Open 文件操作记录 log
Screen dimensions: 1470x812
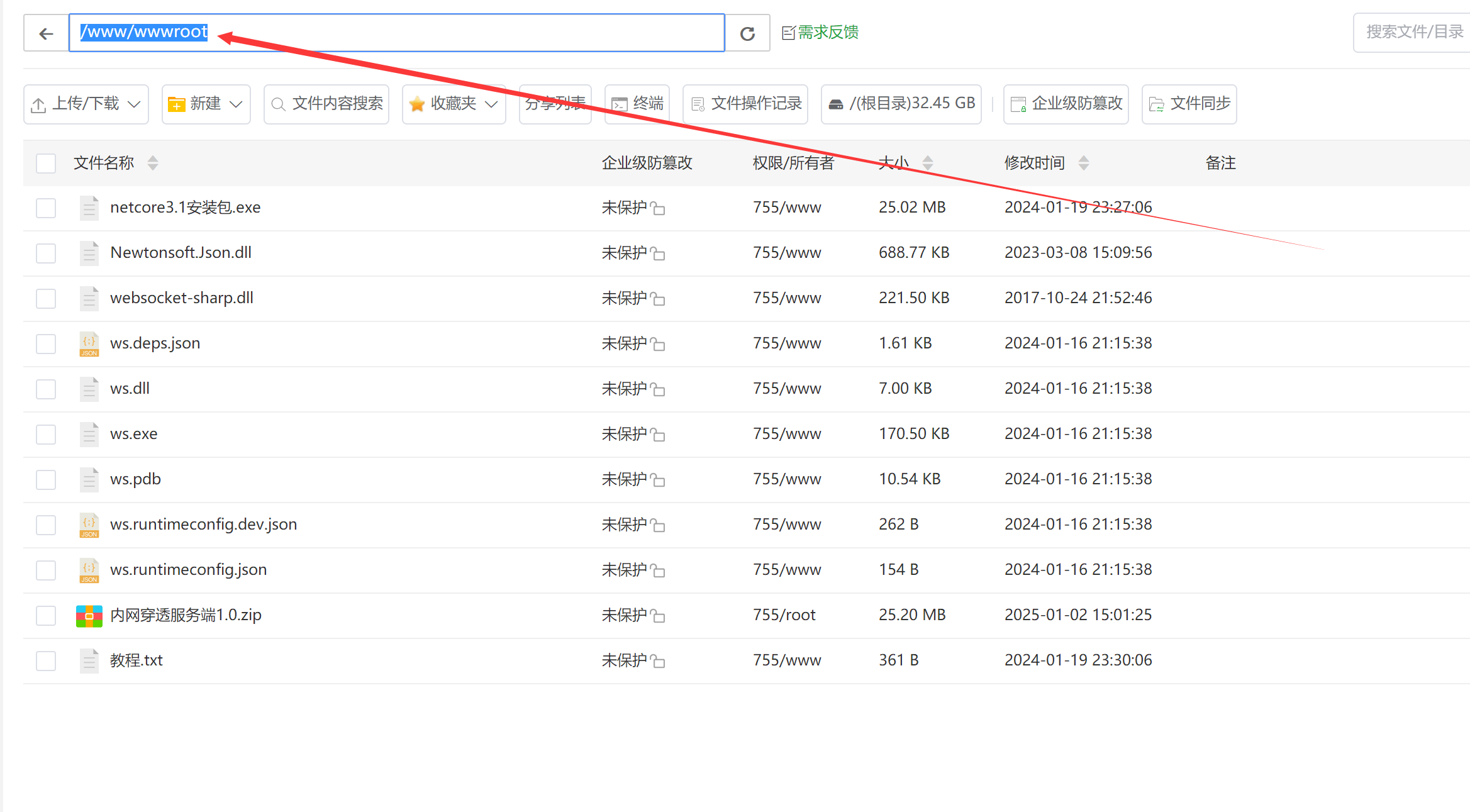coord(745,104)
